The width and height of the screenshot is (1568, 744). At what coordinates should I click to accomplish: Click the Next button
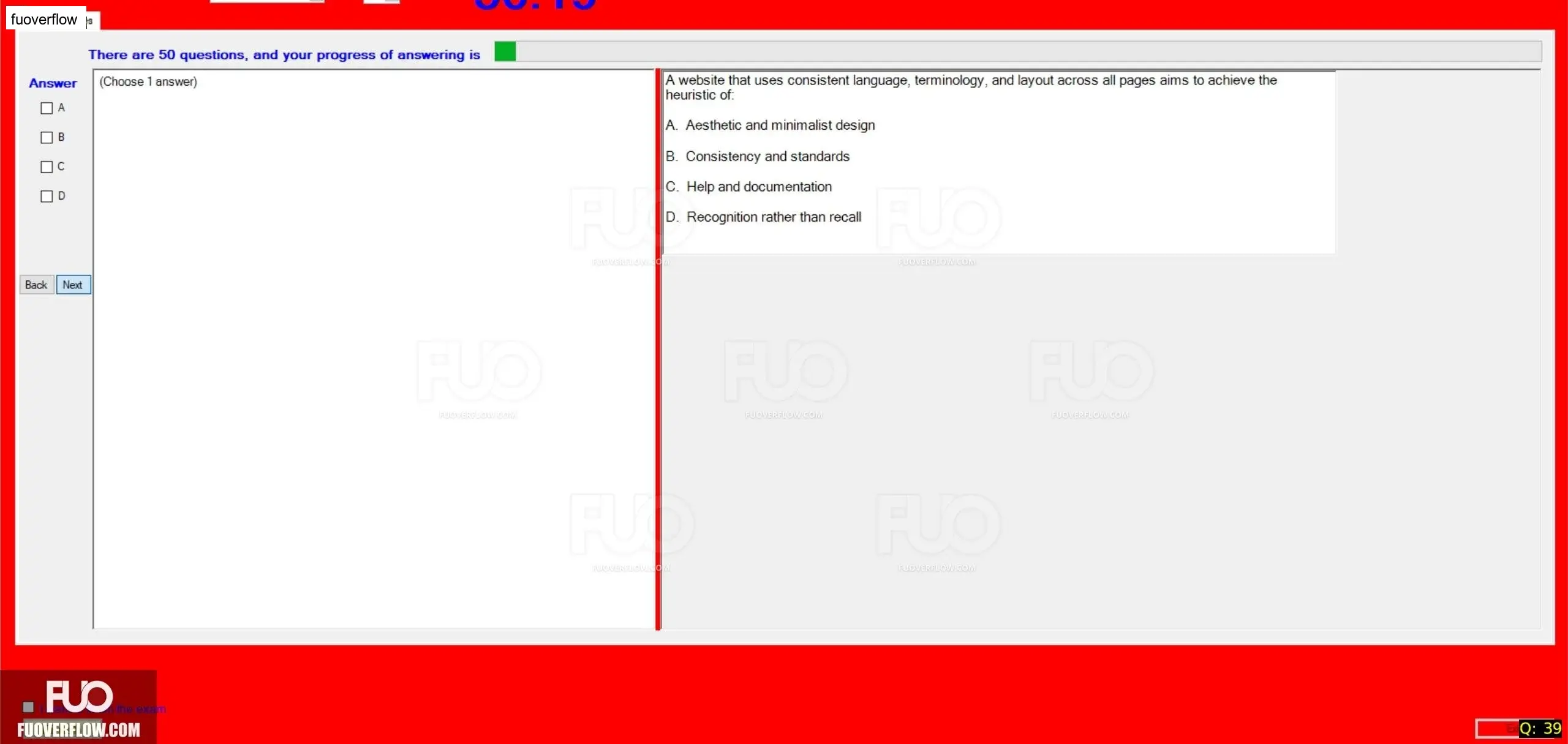point(73,285)
